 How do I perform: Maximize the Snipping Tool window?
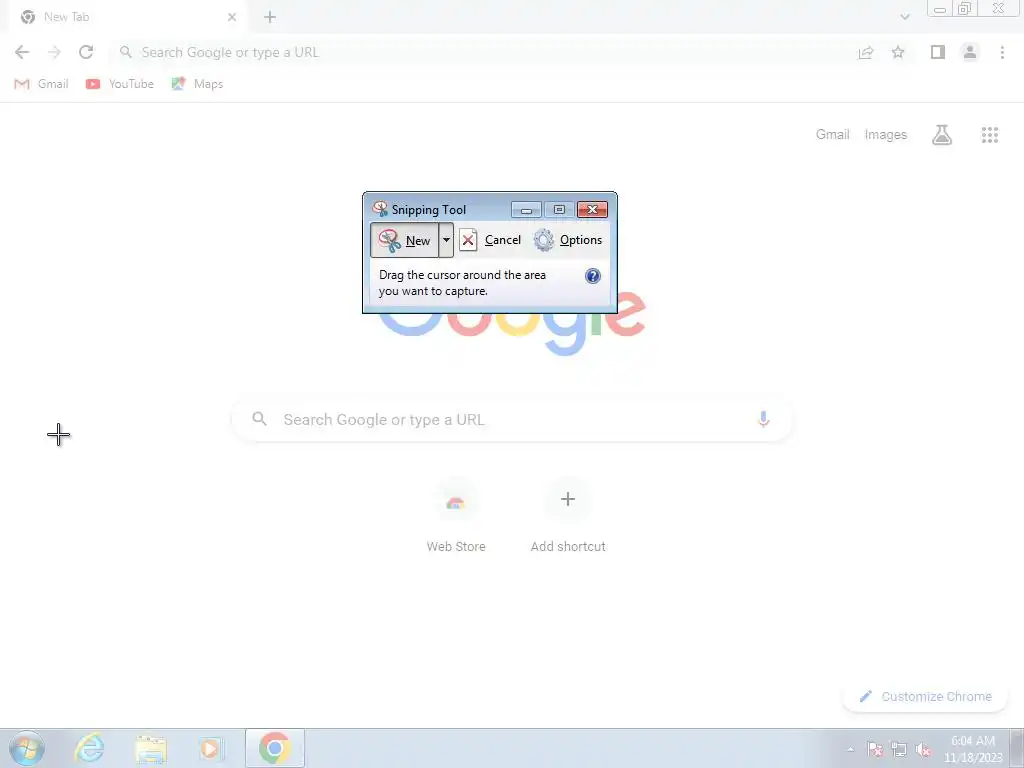[x=559, y=210]
